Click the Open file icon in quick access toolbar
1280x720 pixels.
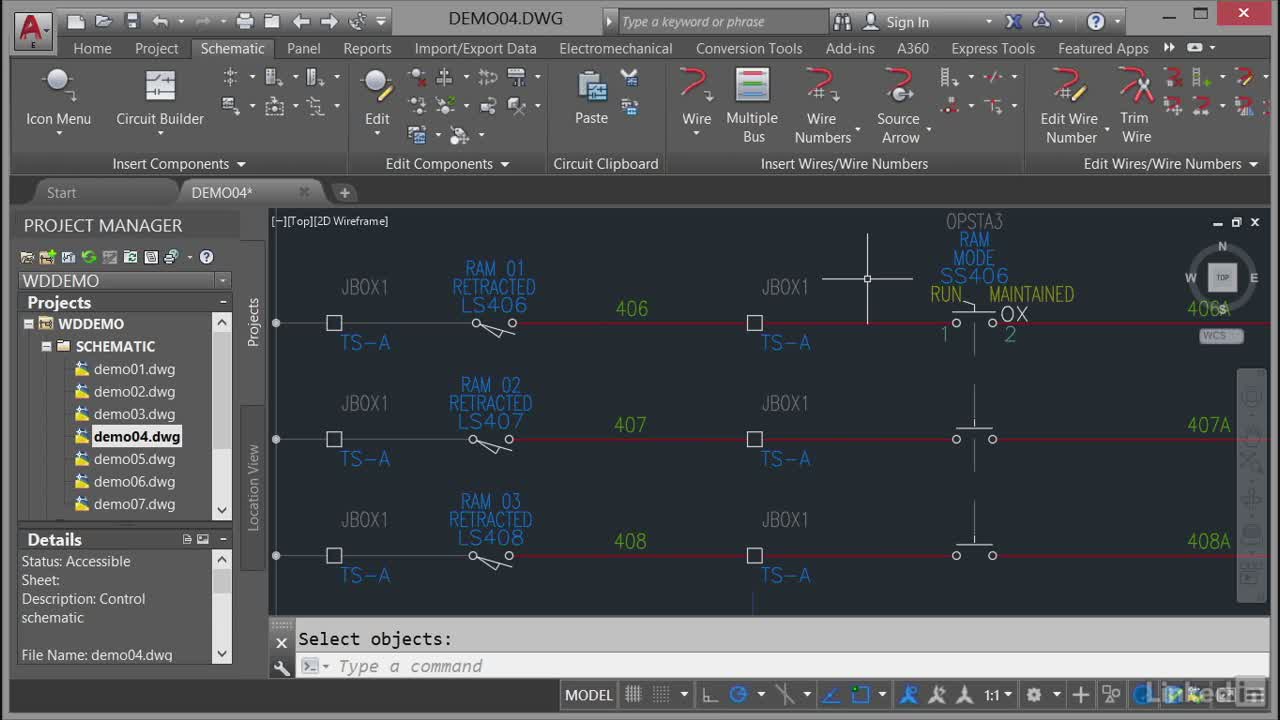pos(104,21)
